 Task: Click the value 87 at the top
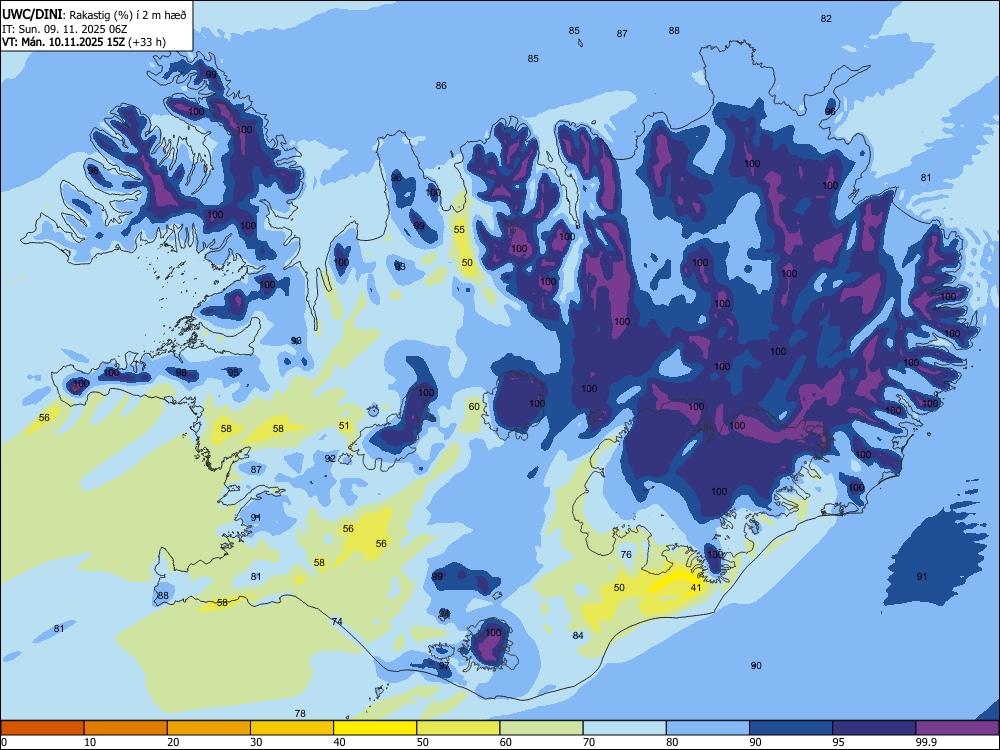tap(622, 34)
